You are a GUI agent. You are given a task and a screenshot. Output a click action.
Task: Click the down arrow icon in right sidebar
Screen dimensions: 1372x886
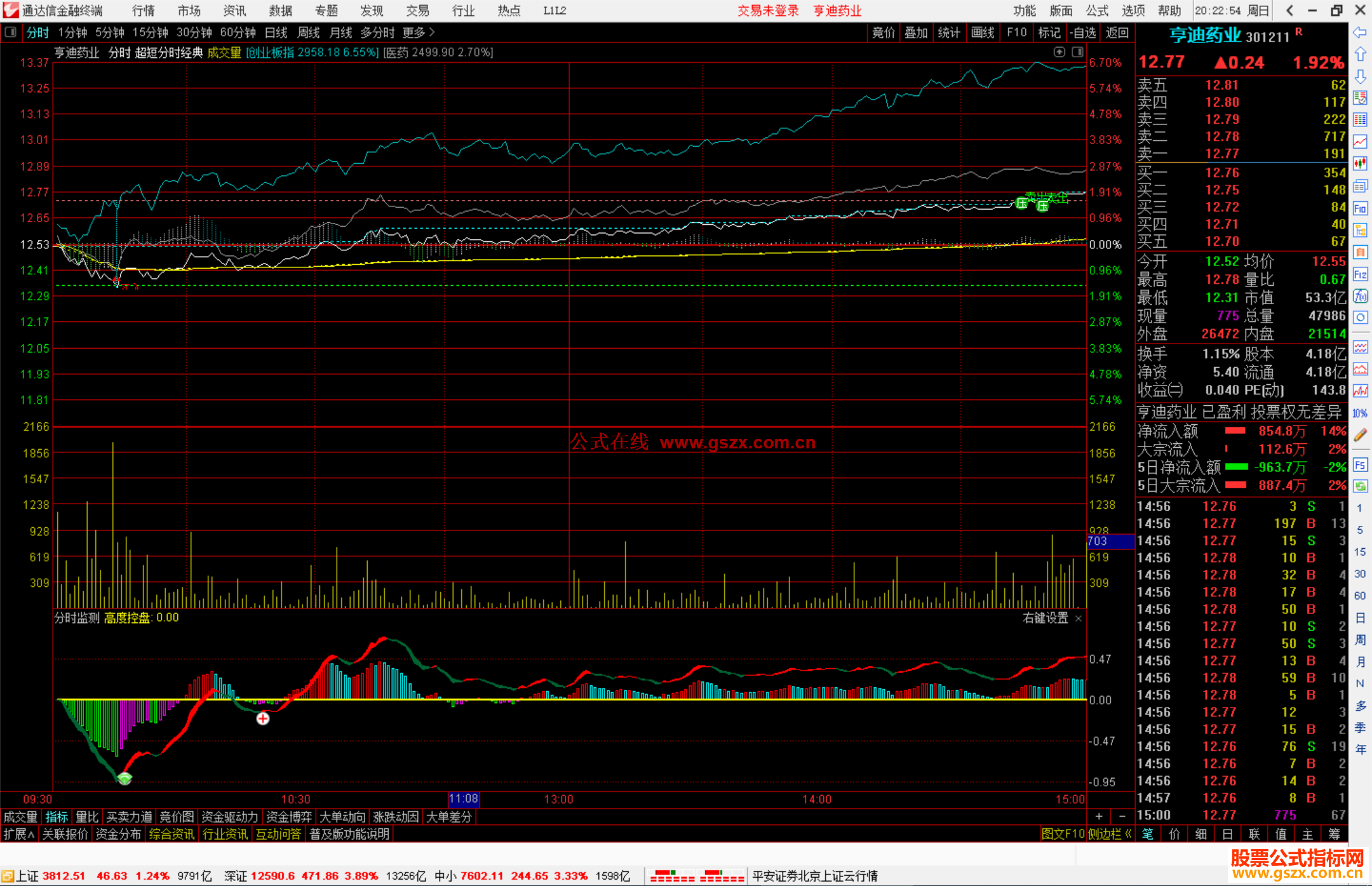click(1360, 77)
